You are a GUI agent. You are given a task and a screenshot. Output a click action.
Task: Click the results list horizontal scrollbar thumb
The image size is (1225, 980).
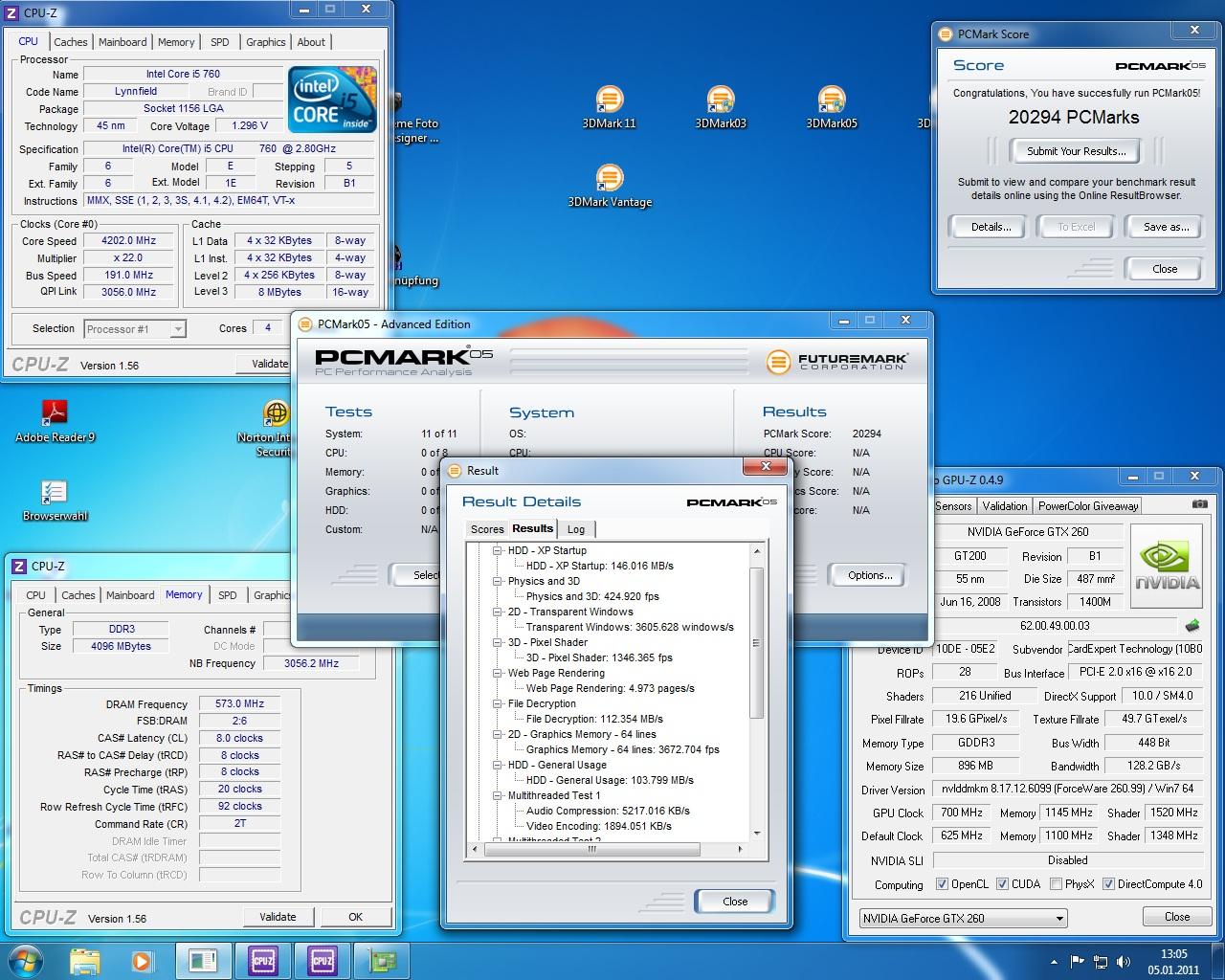(590, 849)
